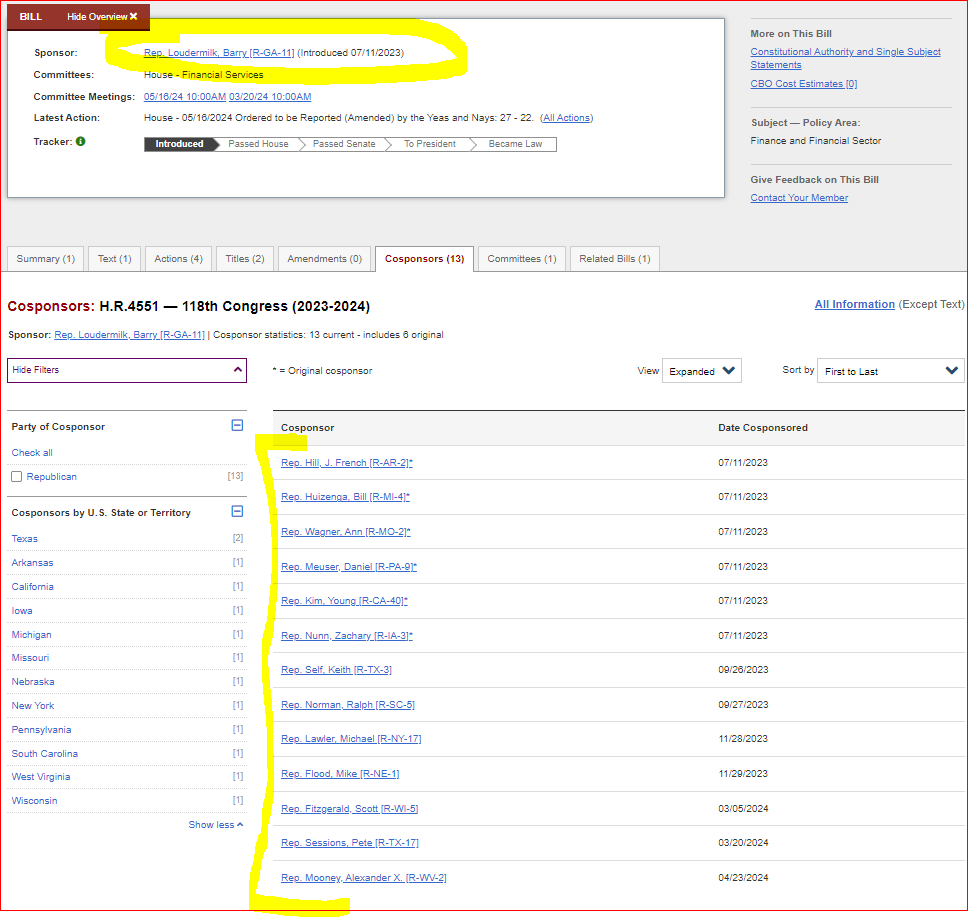Filter cosponsors by West Virginia
This screenshot has width=968, height=917.
41,777
